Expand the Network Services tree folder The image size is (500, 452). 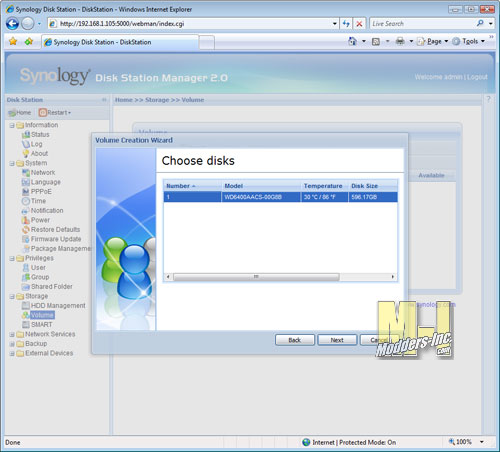pyautogui.click(x=12, y=335)
